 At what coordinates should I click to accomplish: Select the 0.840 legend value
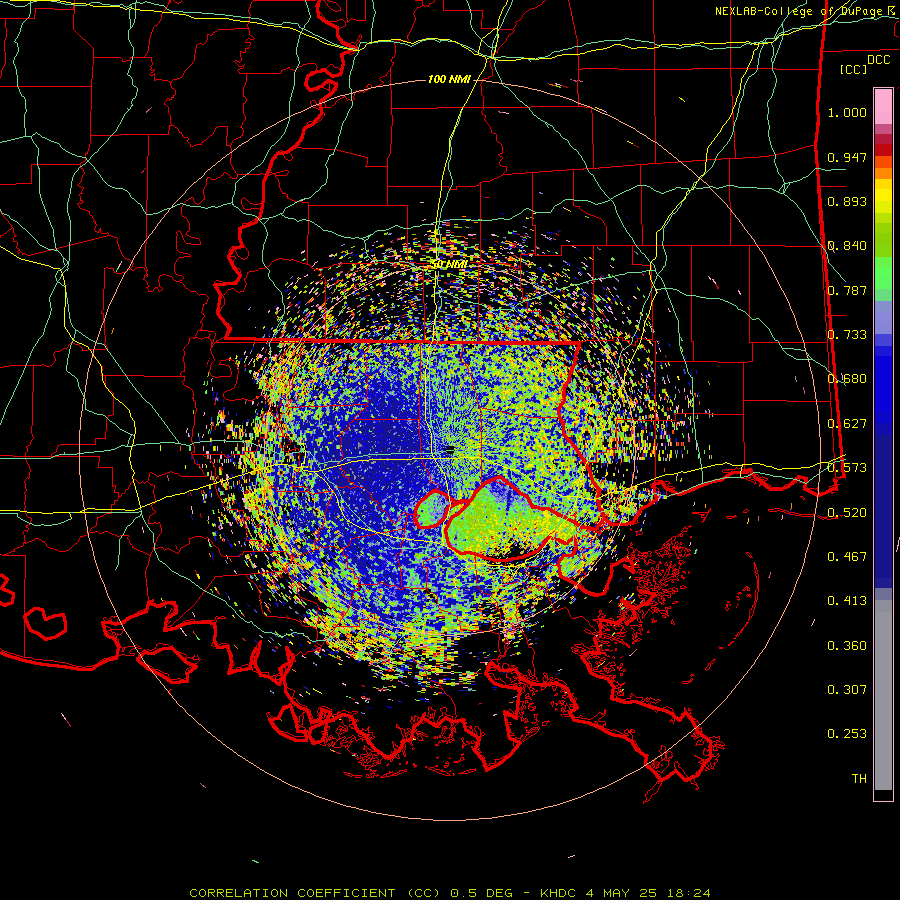click(847, 246)
